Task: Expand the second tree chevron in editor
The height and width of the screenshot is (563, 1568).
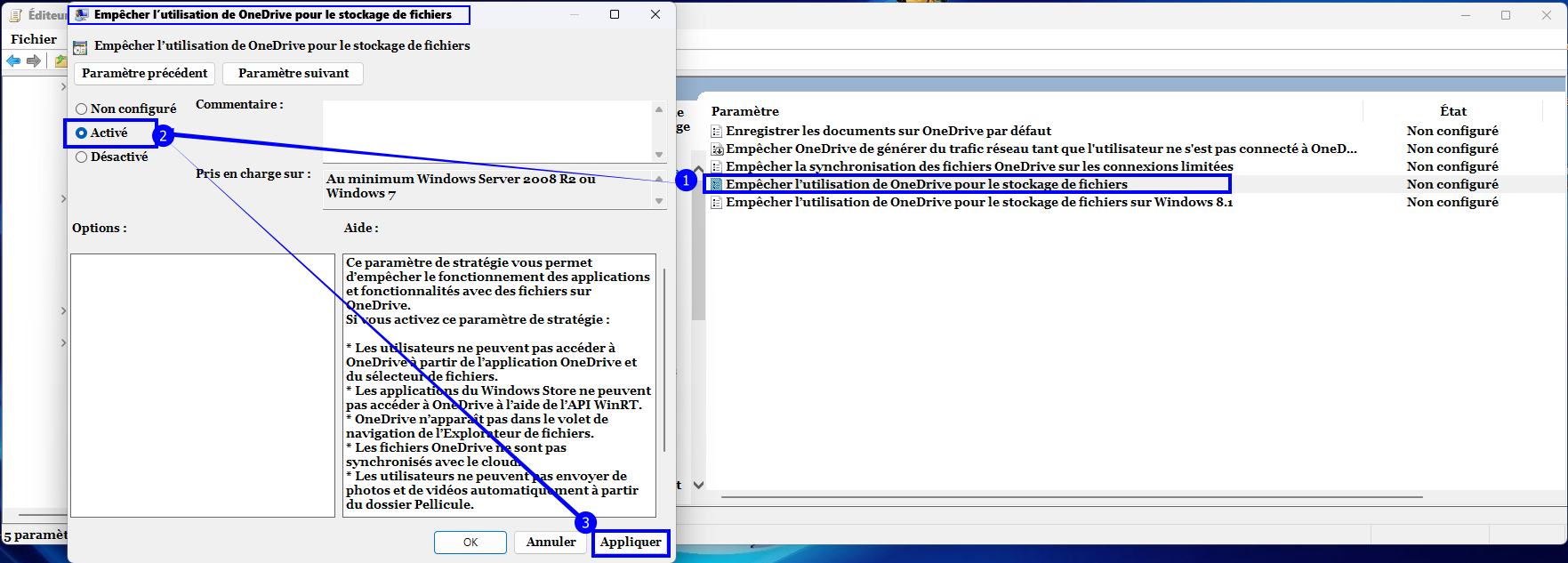Action: tap(63, 198)
